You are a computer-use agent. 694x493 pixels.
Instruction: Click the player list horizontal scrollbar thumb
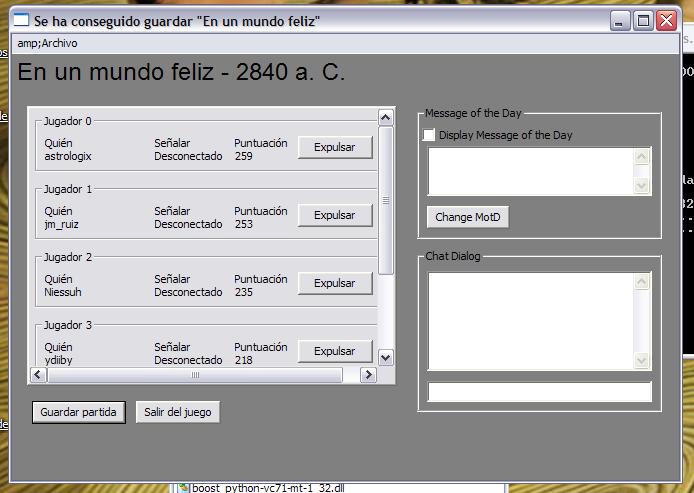pyautogui.click(x=194, y=375)
